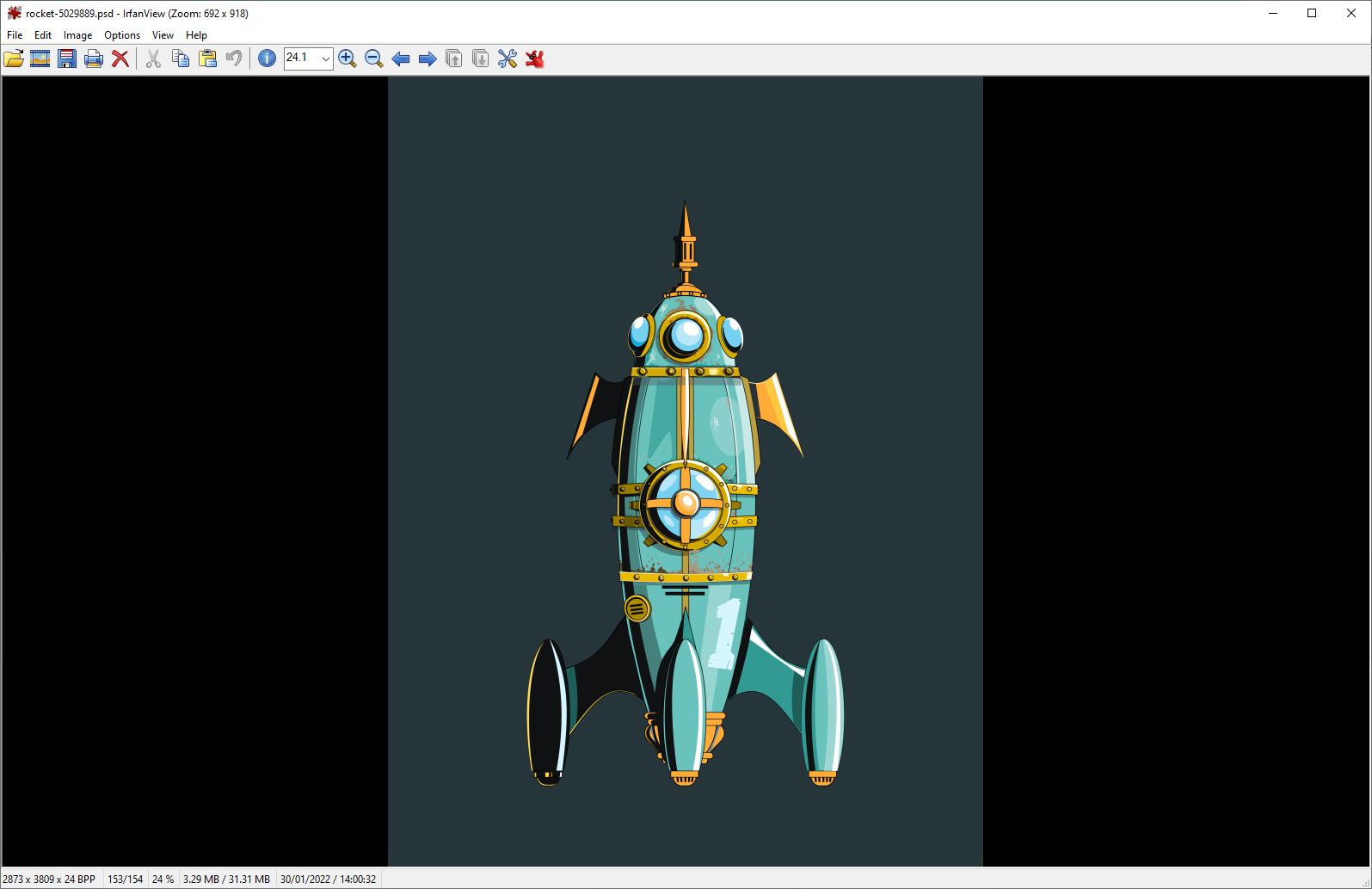This screenshot has height=889, width=1372.
Task: Expand the zoom percentage dropdown arrow
Action: 326,59
